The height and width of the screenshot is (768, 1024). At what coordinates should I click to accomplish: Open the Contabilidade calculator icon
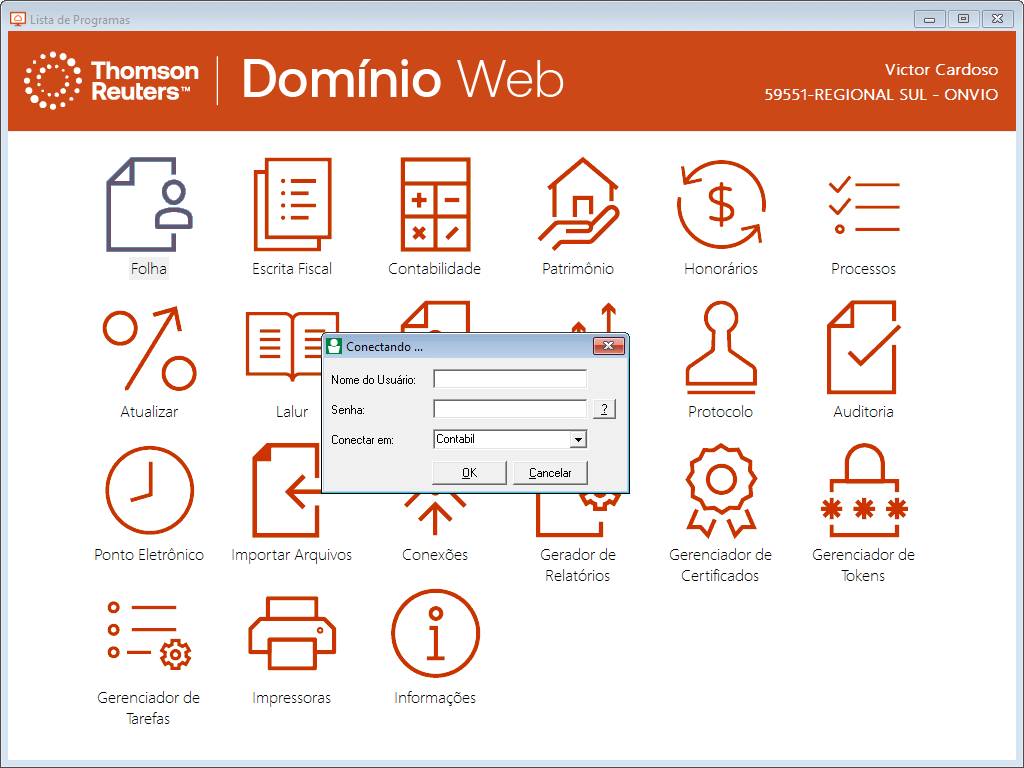tap(435, 205)
